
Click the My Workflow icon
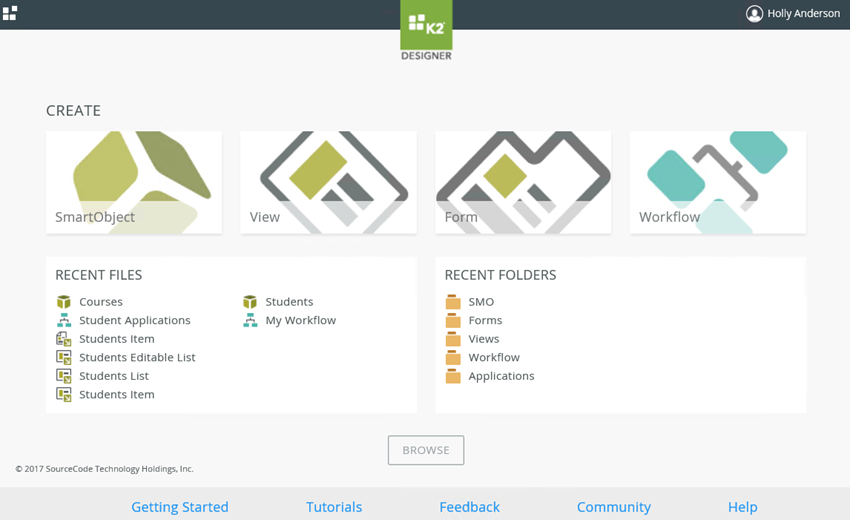click(250, 320)
